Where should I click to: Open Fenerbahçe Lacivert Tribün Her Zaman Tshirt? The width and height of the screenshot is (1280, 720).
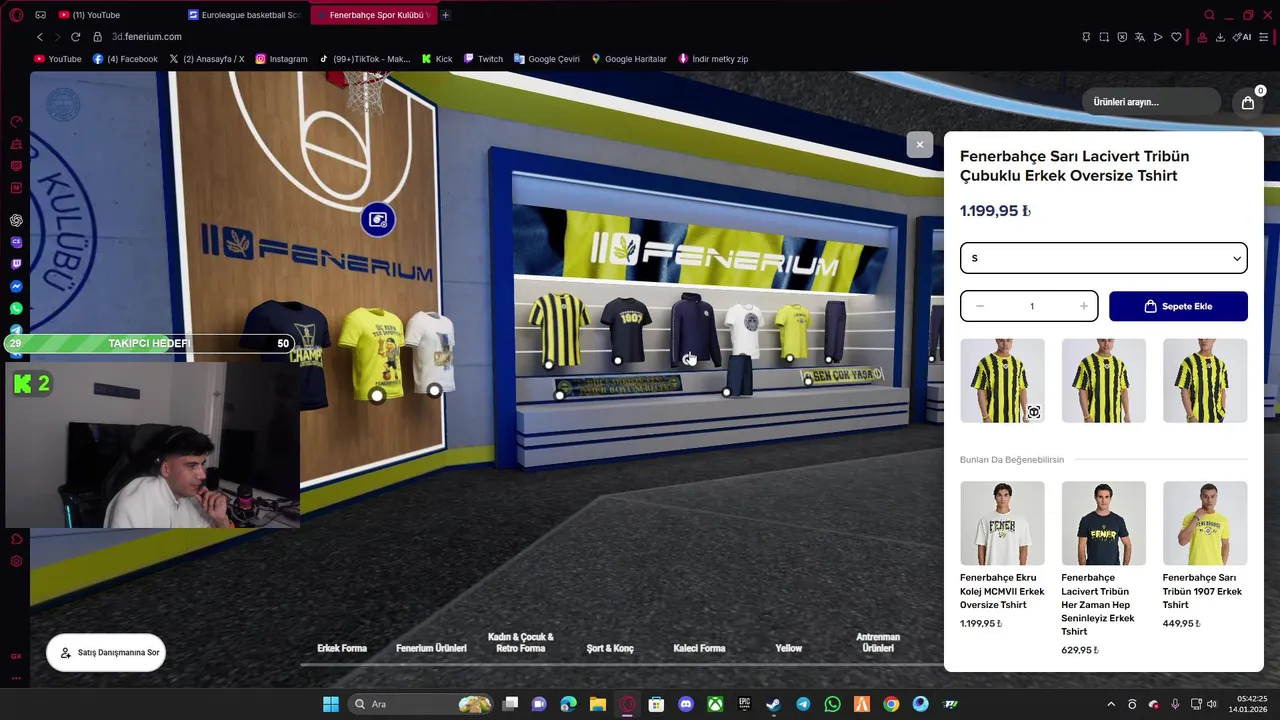click(1098, 604)
